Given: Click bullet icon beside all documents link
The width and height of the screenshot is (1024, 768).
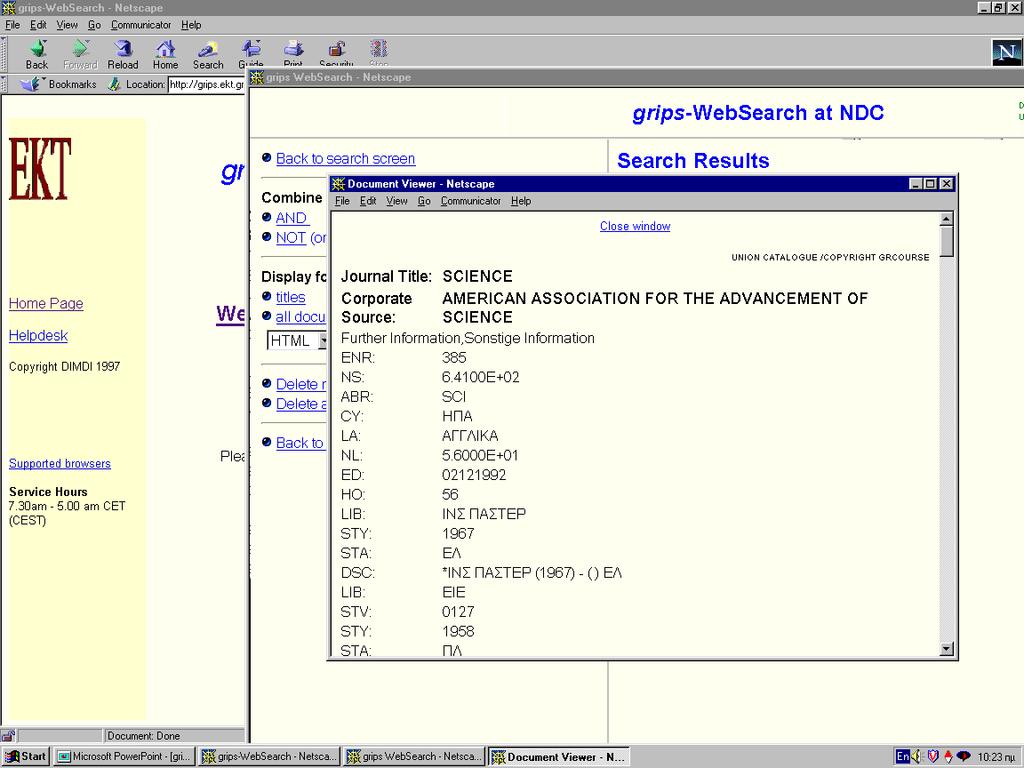Looking at the screenshot, I should pos(266,315).
